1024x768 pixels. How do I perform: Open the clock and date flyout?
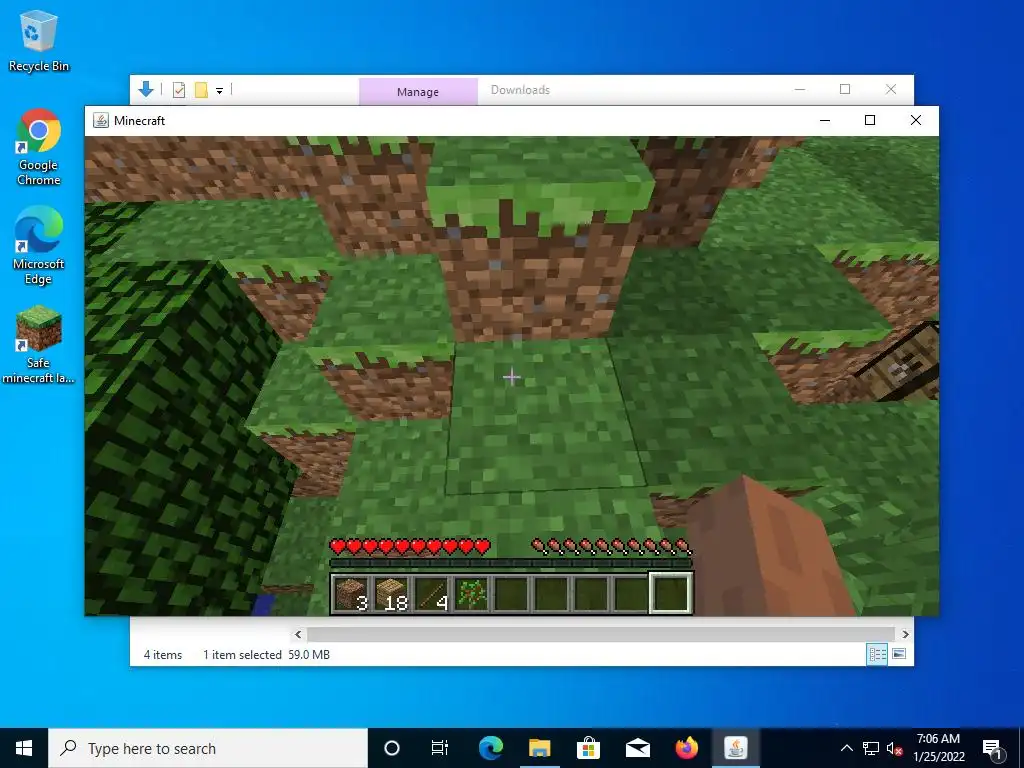(938, 748)
